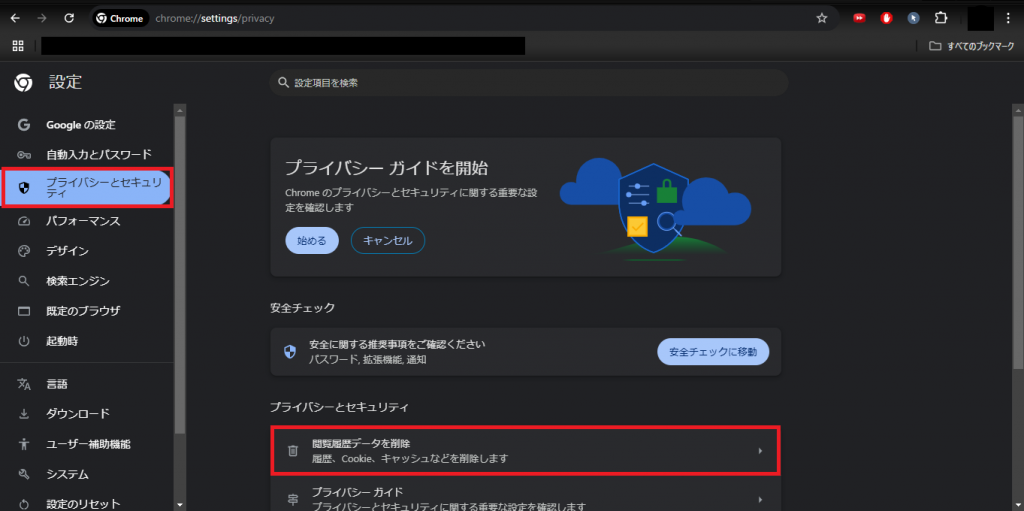This screenshot has height=511, width=1024.
Task: Click the blue cursor extension icon
Action: click(914, 18)
